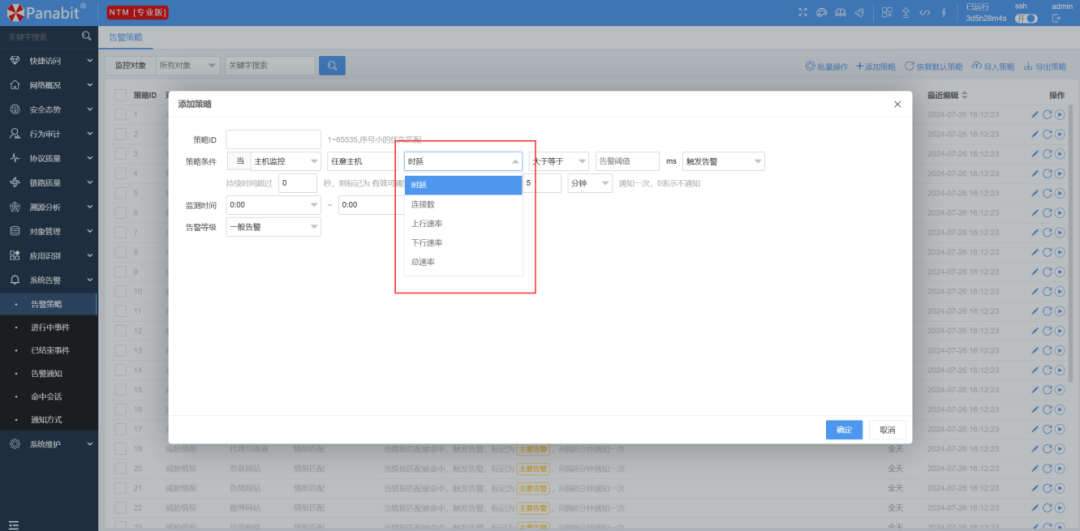Image resolution: width=1080 pixels, height=531 pixels.
Task: Click the edit pencil icon in first table row
Action: pyautogui.click(x=1035, y=114)
